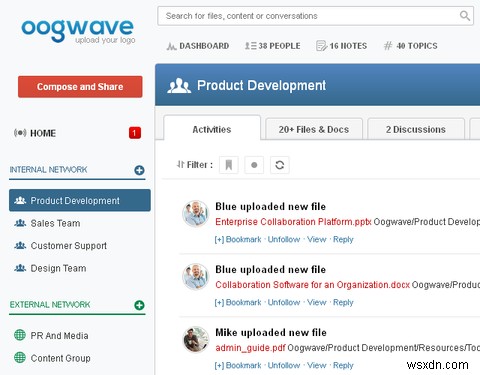This screenshot has width=480, height=375.
Task: Click 'Mike uploaded new file' heading
Action: pyautogui.click(x=271, y=332)
